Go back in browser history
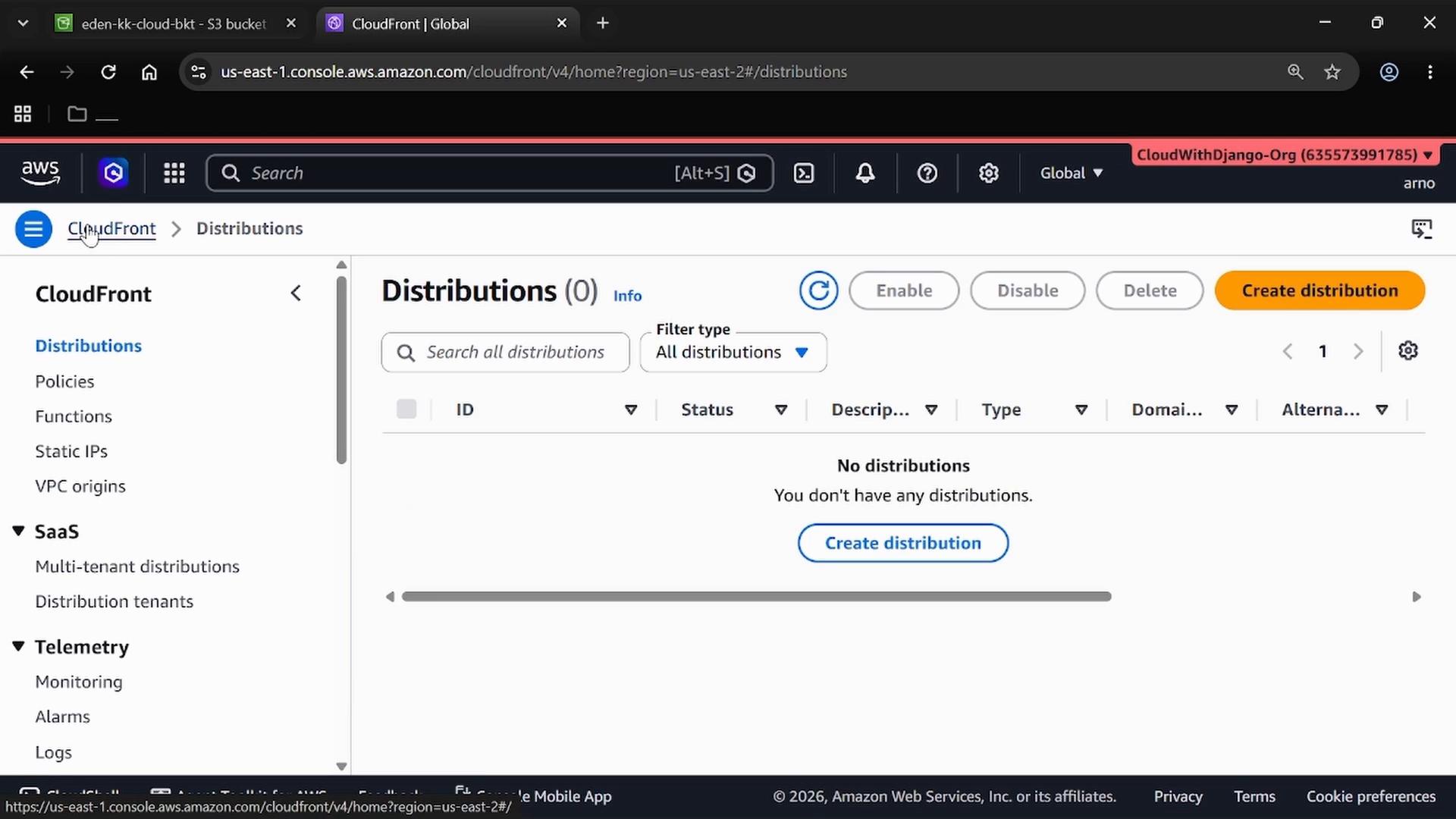This screenshot has width=1456, height=819. 27,72
